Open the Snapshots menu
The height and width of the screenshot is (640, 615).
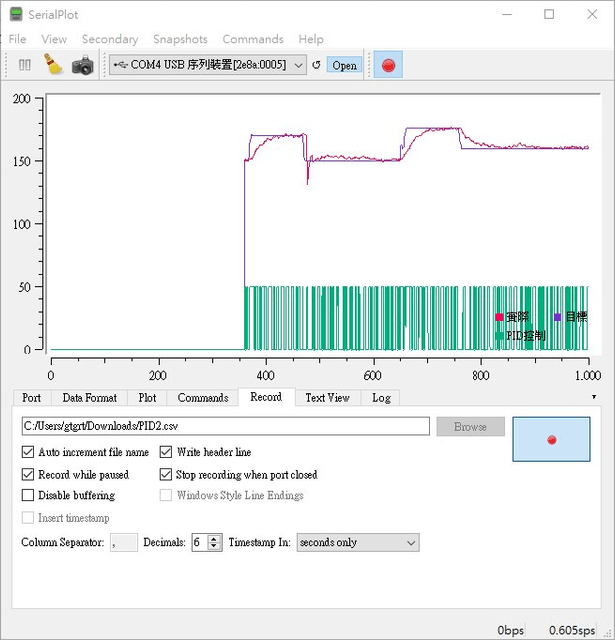coord(180,39)
